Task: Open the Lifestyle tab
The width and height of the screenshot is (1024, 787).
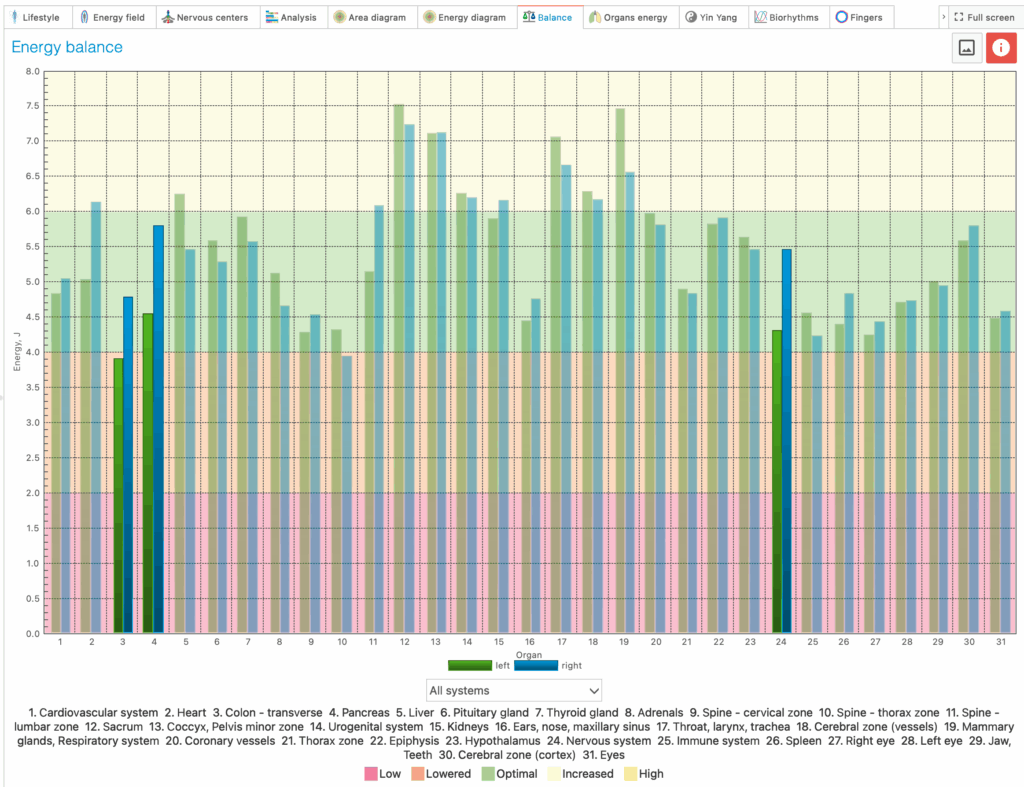Action: (x=36, y=17)
